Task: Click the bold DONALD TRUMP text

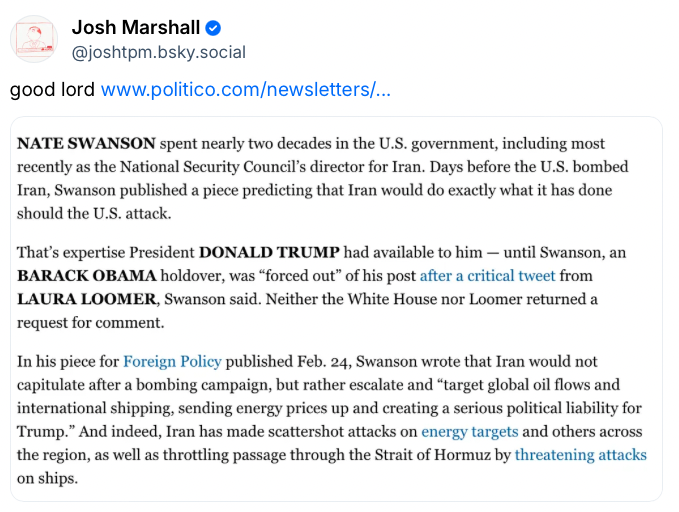Action: click(x=269, y=253)
